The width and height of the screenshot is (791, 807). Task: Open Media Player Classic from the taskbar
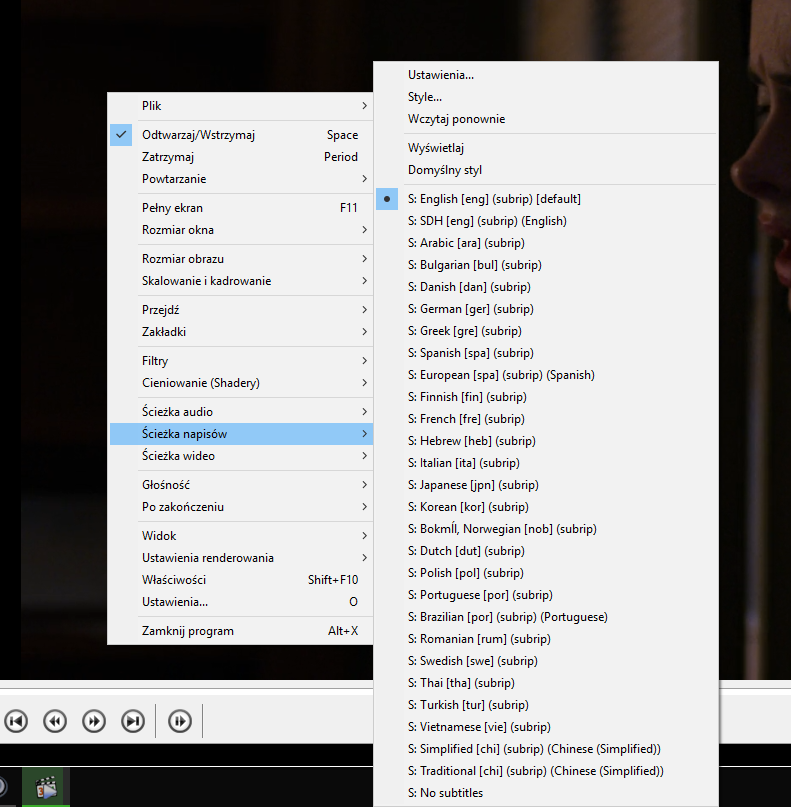45,787
